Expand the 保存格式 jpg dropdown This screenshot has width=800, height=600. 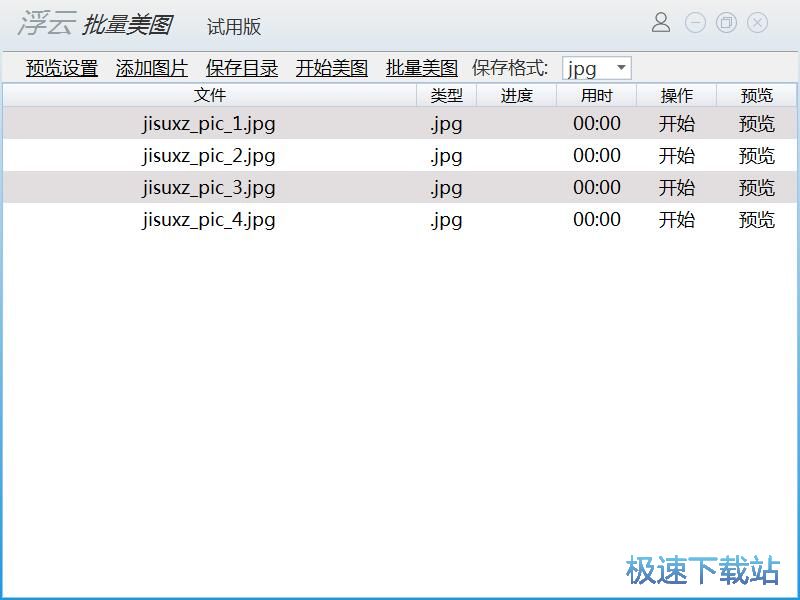[596, 68]
